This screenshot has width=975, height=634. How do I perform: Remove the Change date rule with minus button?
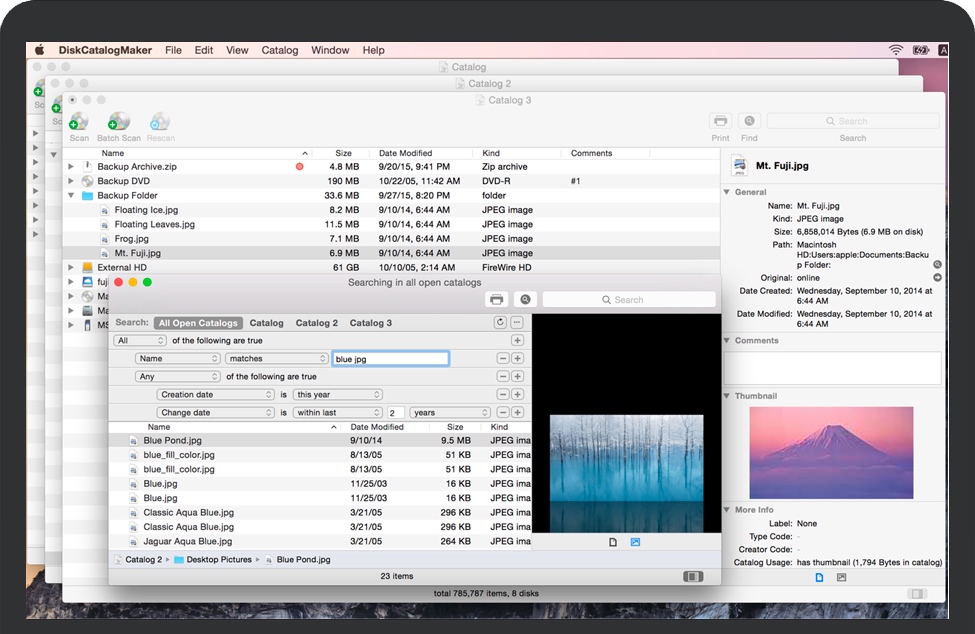(x=503, y=412)
